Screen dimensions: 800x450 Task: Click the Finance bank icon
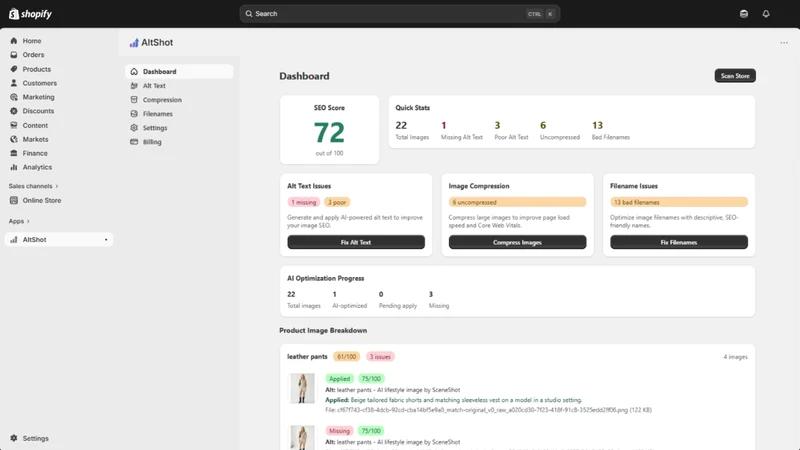point(14,153)
